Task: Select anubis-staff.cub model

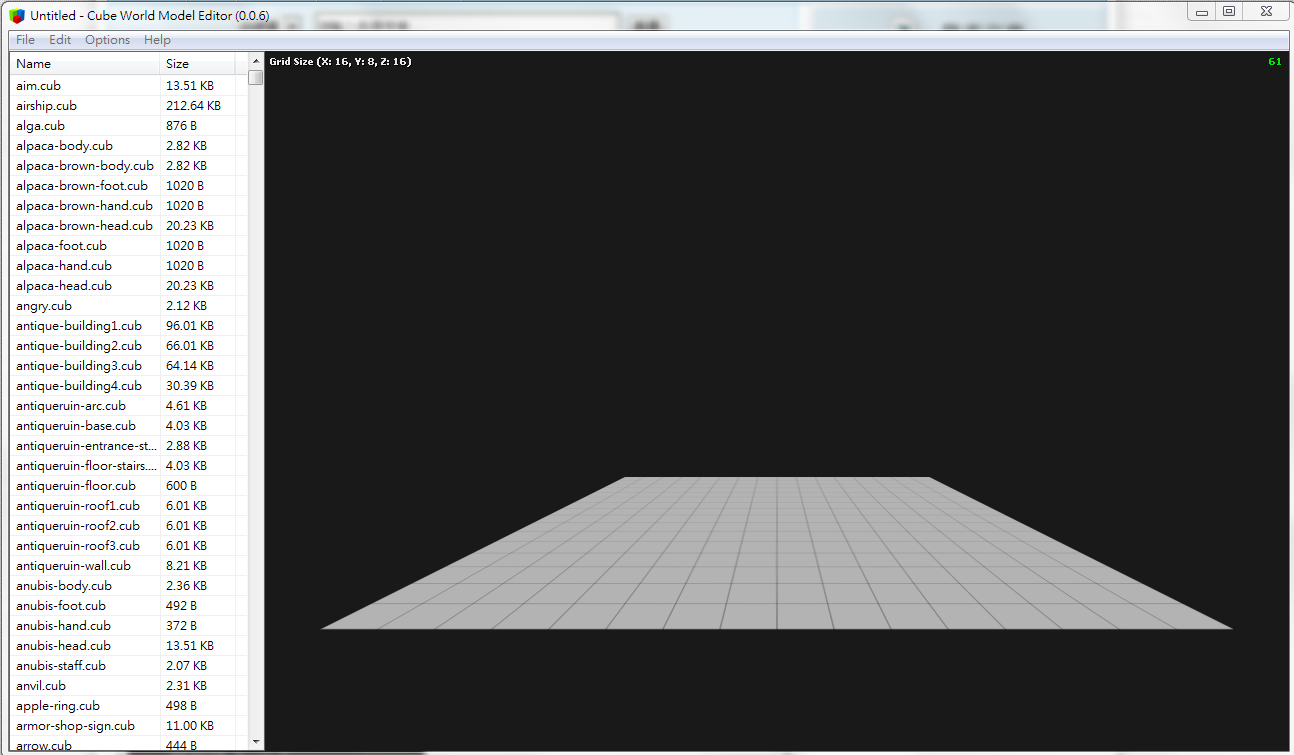Action: point(61,666)
